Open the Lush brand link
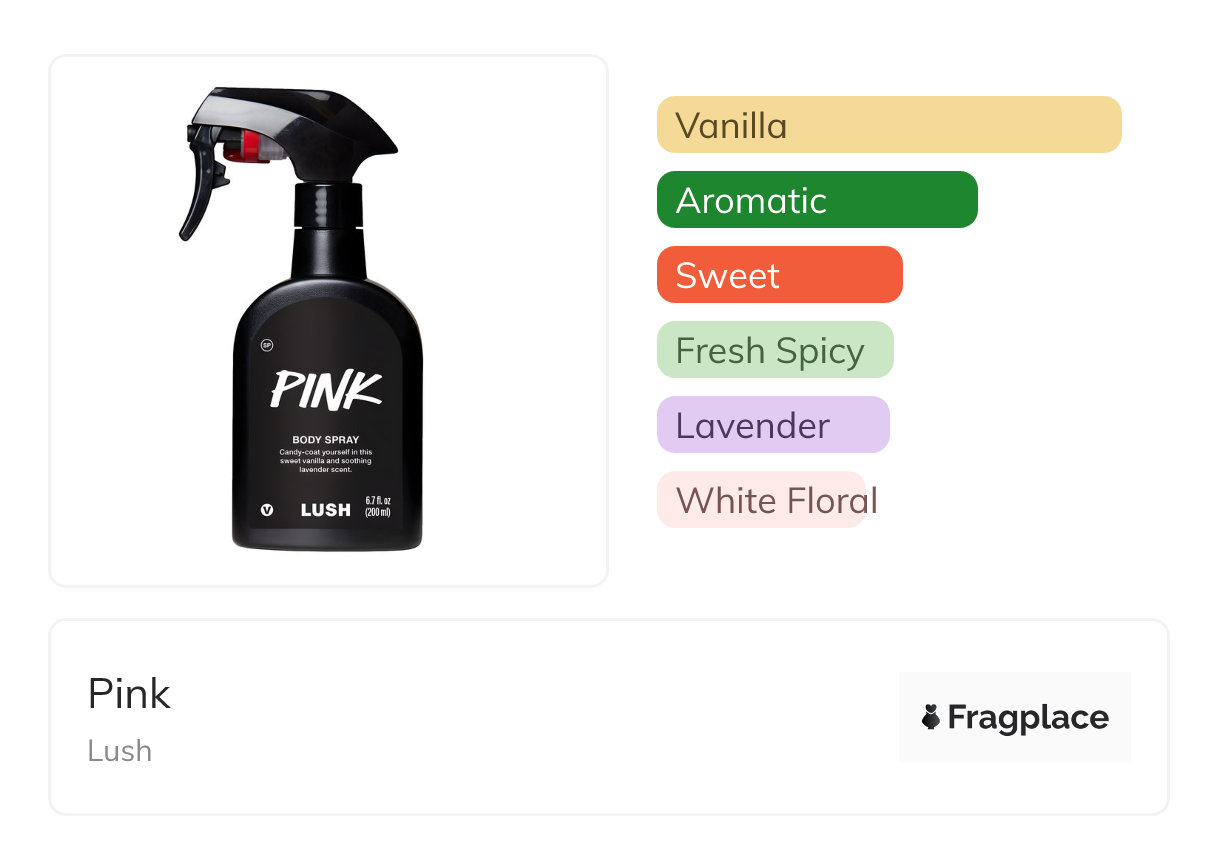 tap(120, 751)
